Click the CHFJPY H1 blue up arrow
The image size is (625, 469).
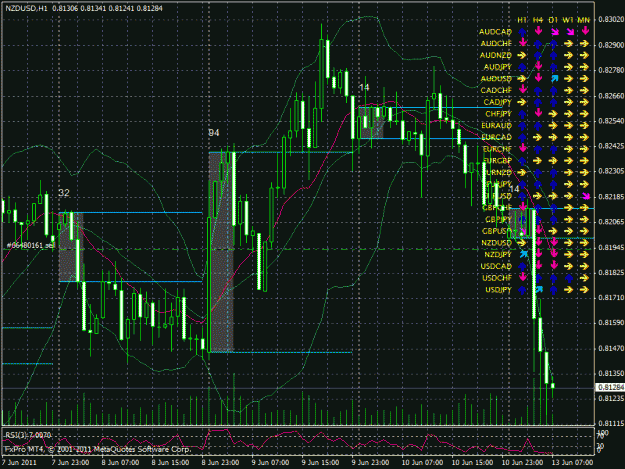click(522, 114)
